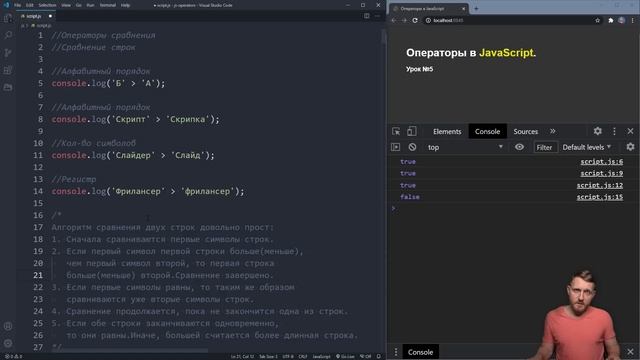Open the VS Code Help menu
The width and height of the screenshot is (640, 360).
click(125, 5)
